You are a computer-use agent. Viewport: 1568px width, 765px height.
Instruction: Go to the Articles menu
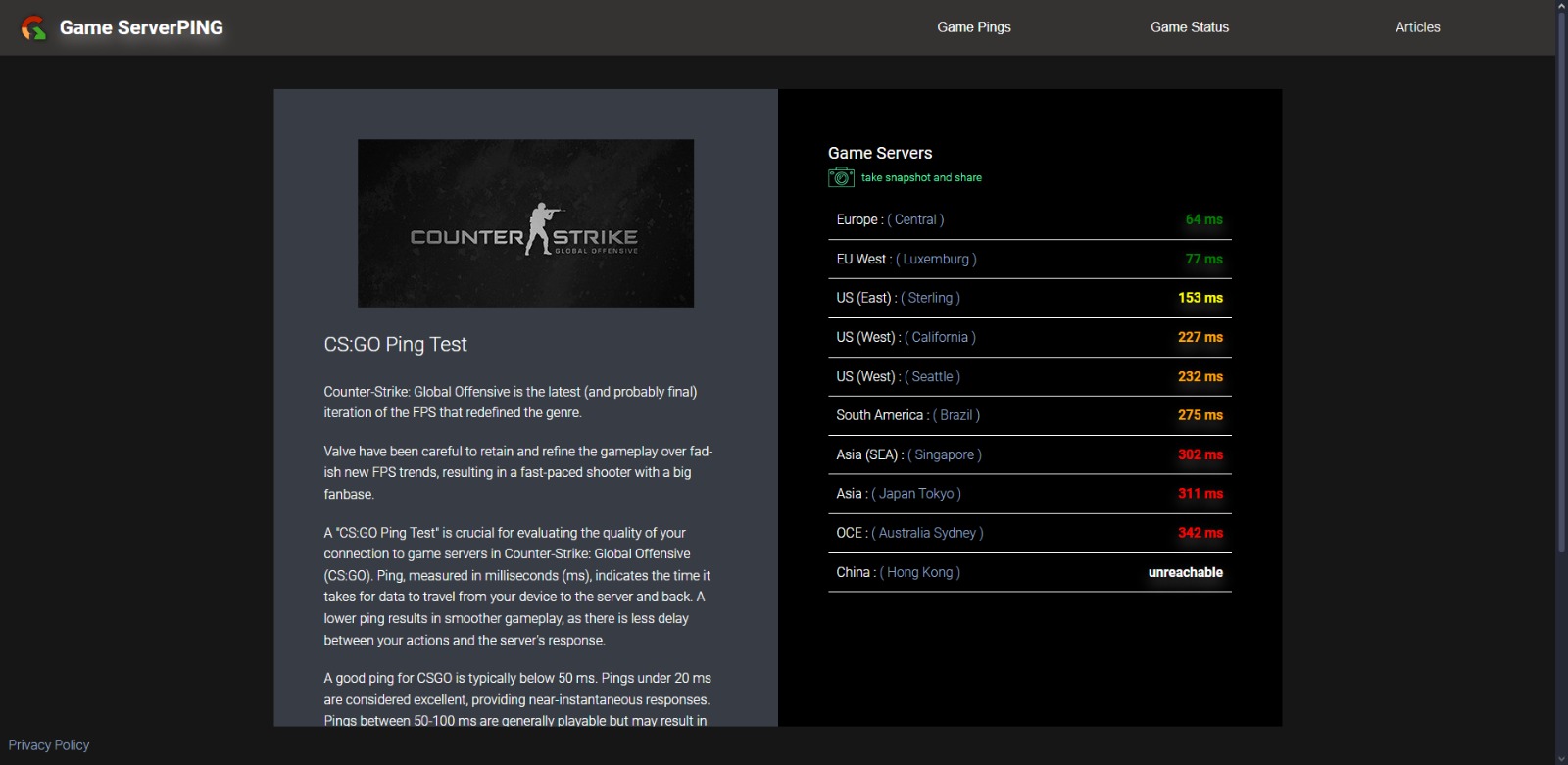(x=1418, y=27)
